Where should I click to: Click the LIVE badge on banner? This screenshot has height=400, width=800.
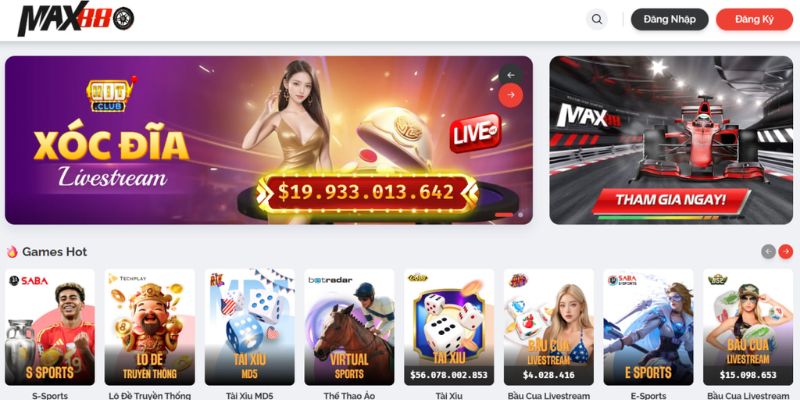(475, 133)
